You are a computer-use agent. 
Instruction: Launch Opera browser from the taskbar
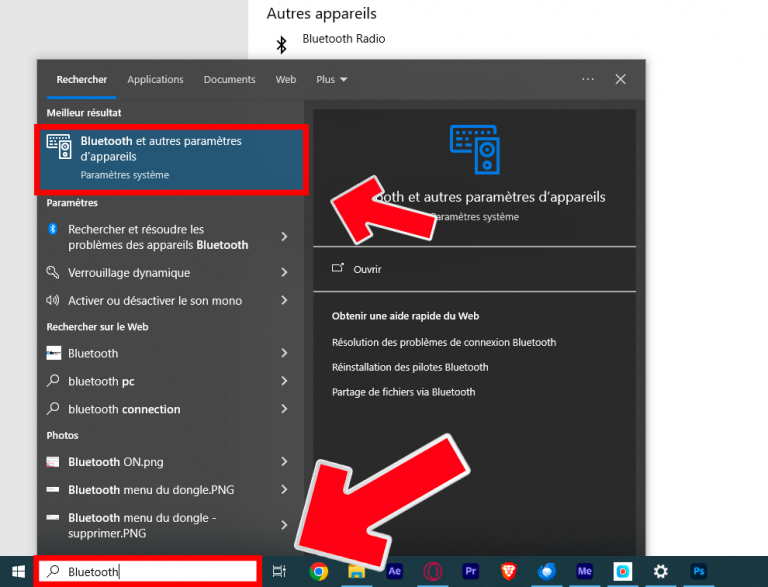coord(432,571)
